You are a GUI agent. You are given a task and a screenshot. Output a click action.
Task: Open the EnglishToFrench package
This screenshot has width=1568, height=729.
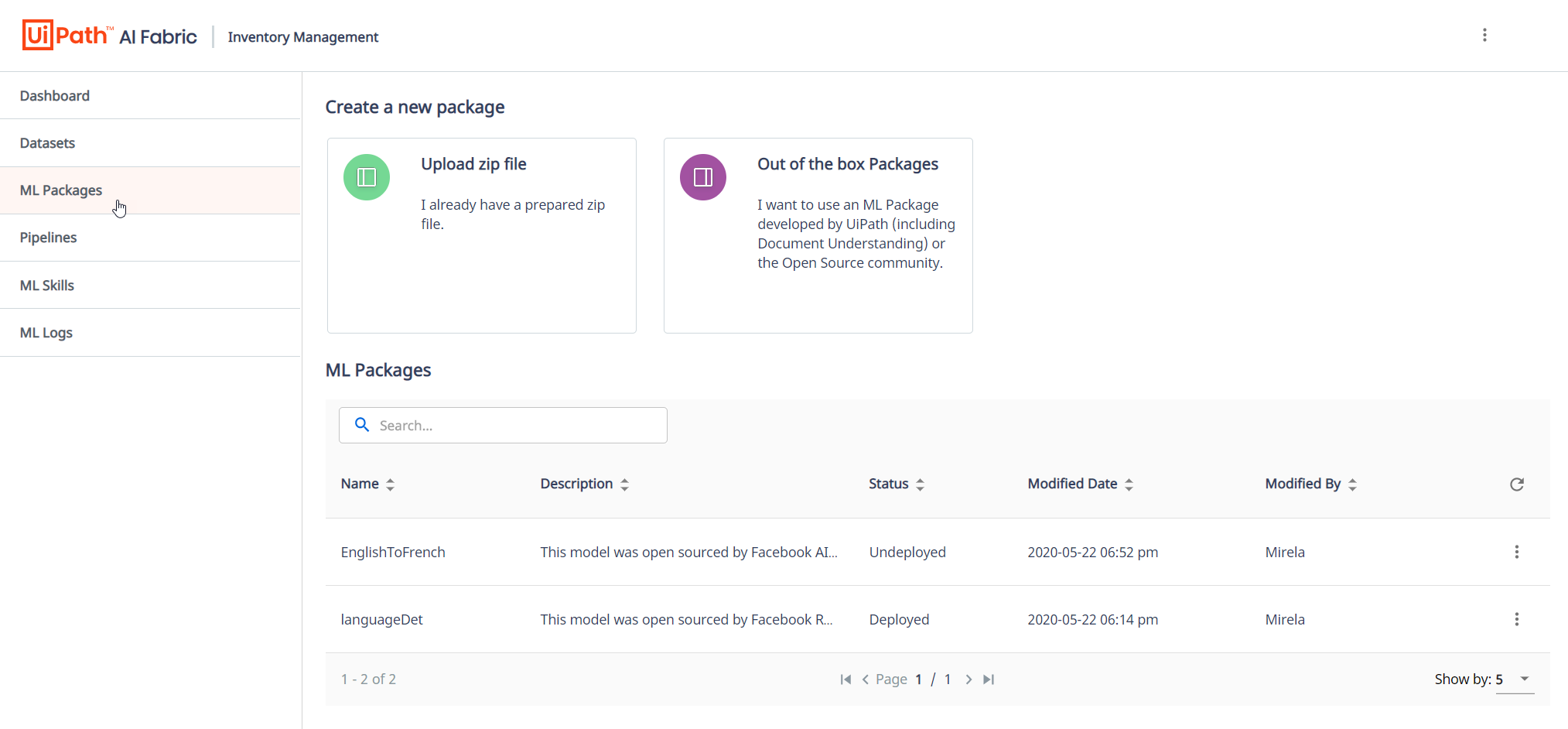click(393, 552)
